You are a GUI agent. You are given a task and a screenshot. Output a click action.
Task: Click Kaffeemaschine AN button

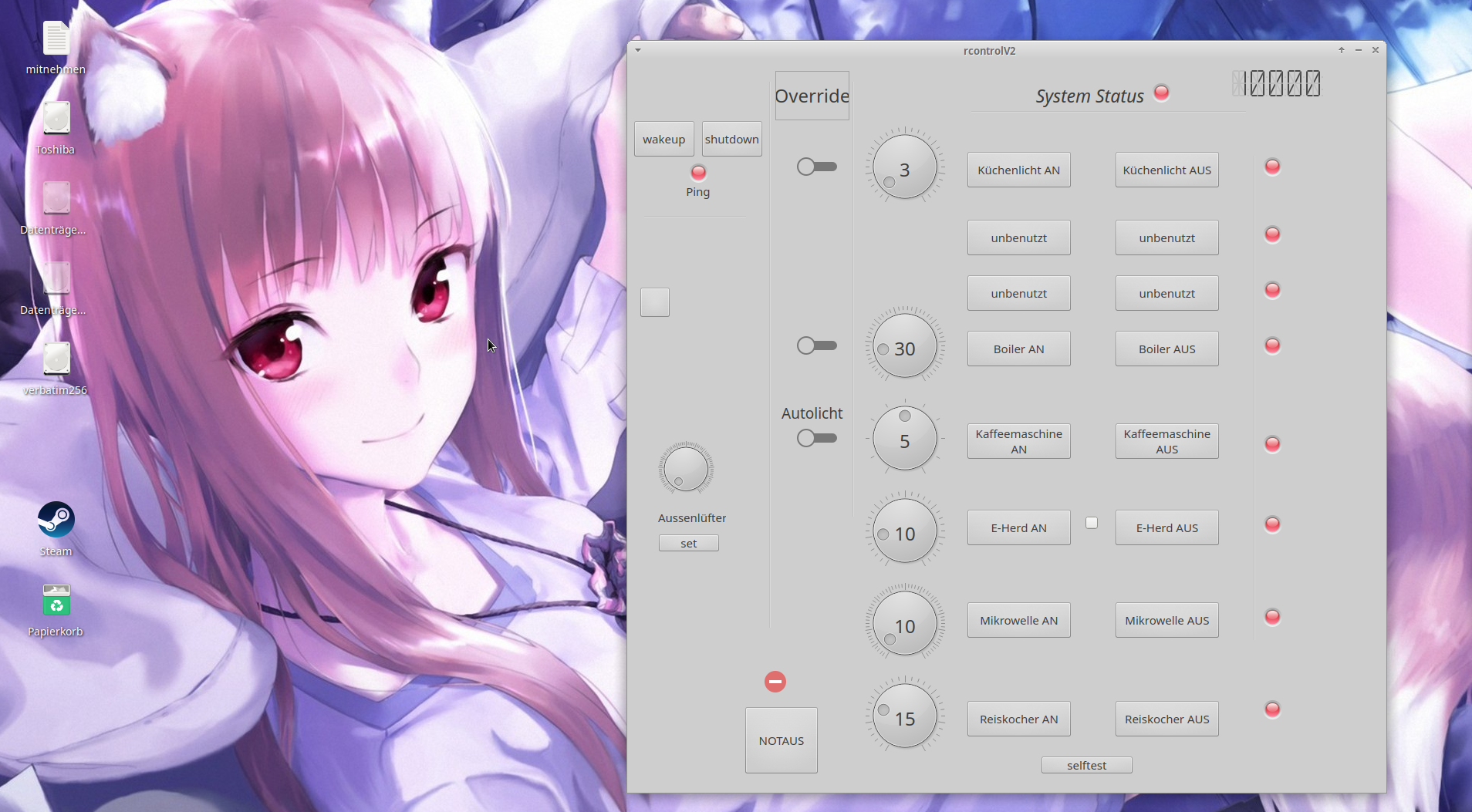point(1019,441)
